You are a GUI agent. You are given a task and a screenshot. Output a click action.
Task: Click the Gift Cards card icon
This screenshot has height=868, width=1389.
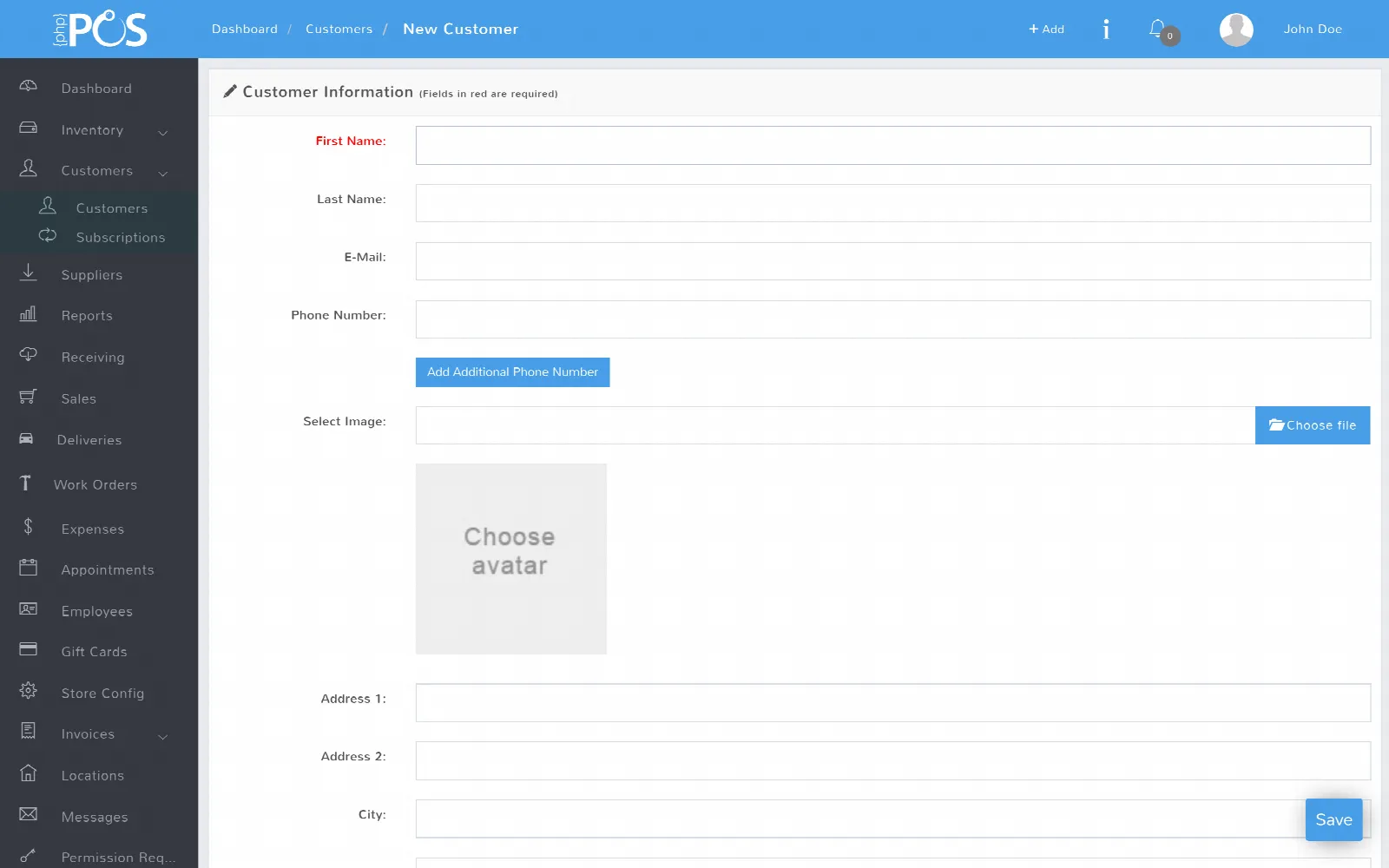(28, 649)
